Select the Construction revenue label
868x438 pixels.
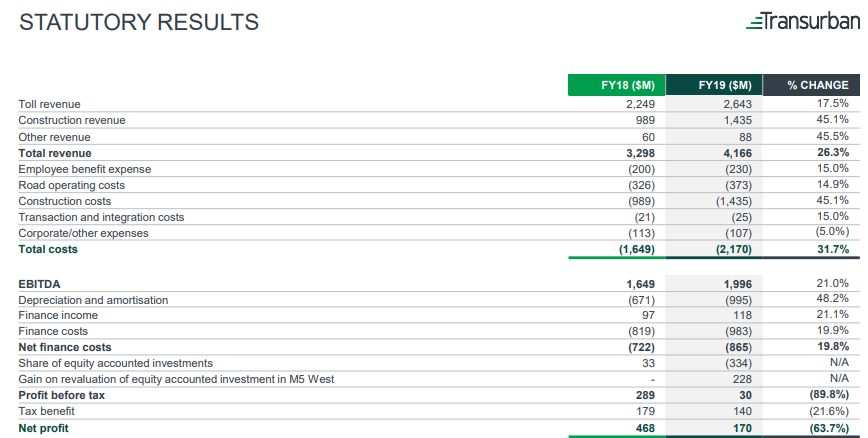pyautogui.click(x=72, y=120)
